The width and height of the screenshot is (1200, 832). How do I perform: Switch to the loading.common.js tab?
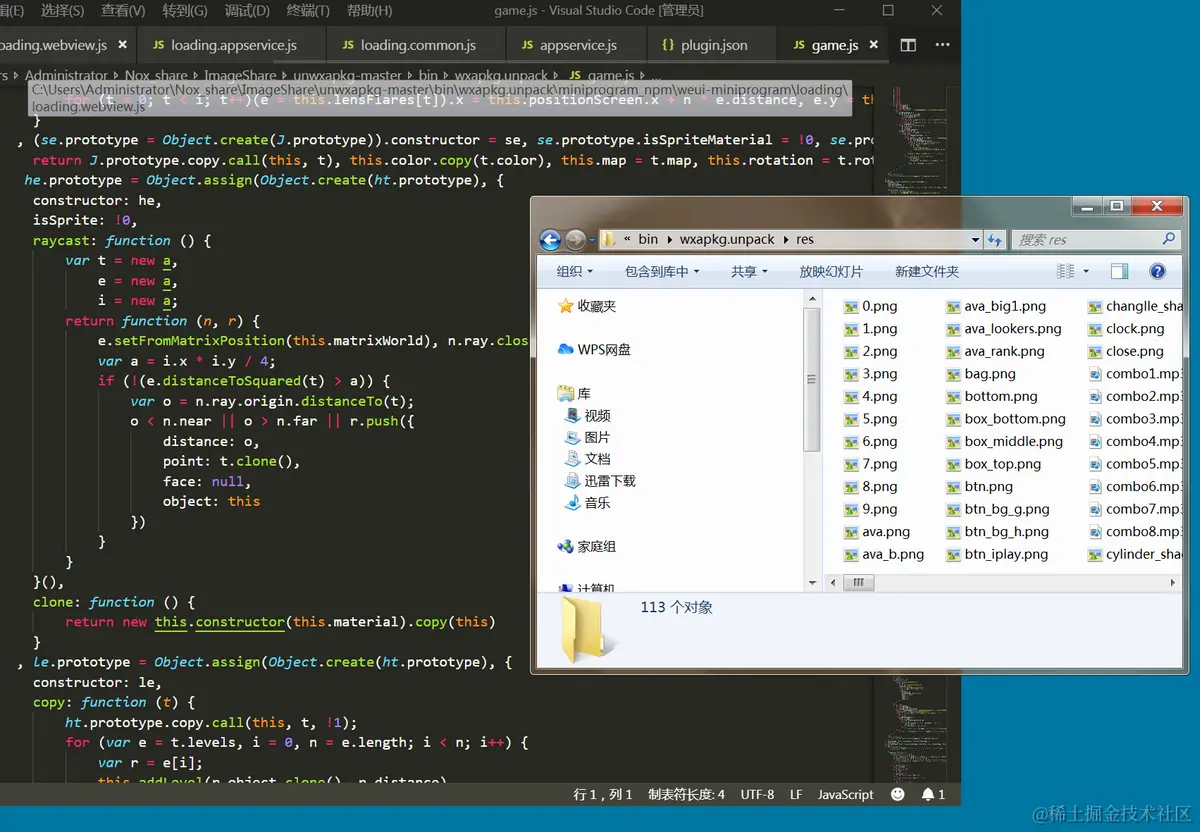point(416,45)
